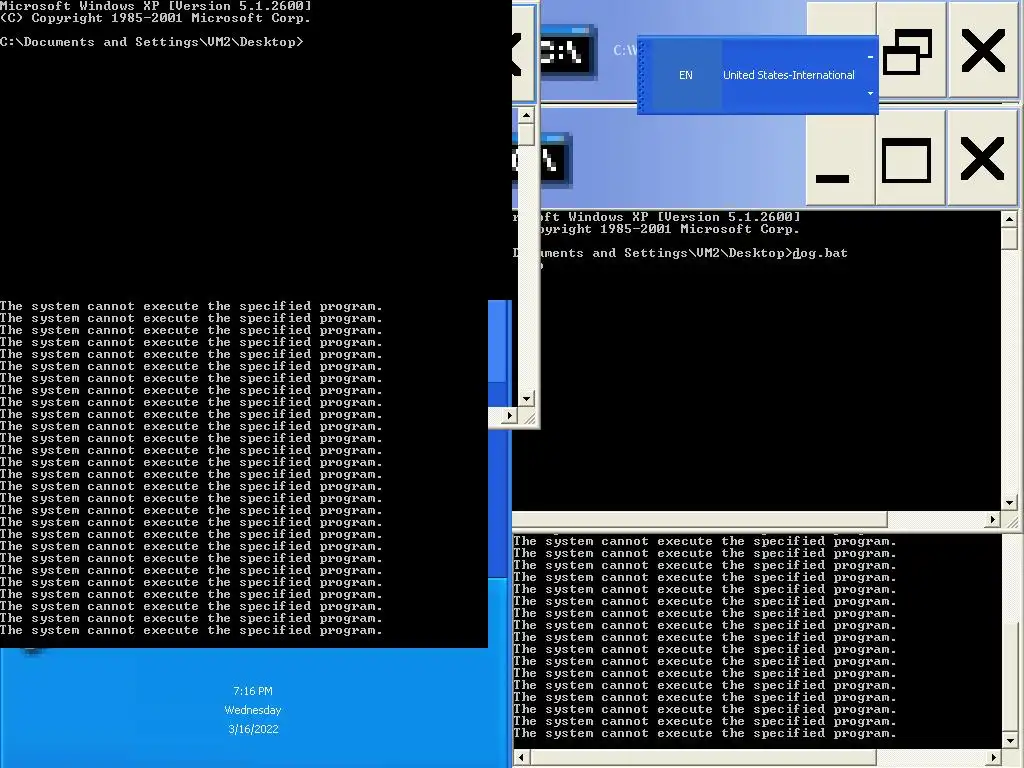
Task: Click the dog.bat command text
Action: [x=820, y=253]
